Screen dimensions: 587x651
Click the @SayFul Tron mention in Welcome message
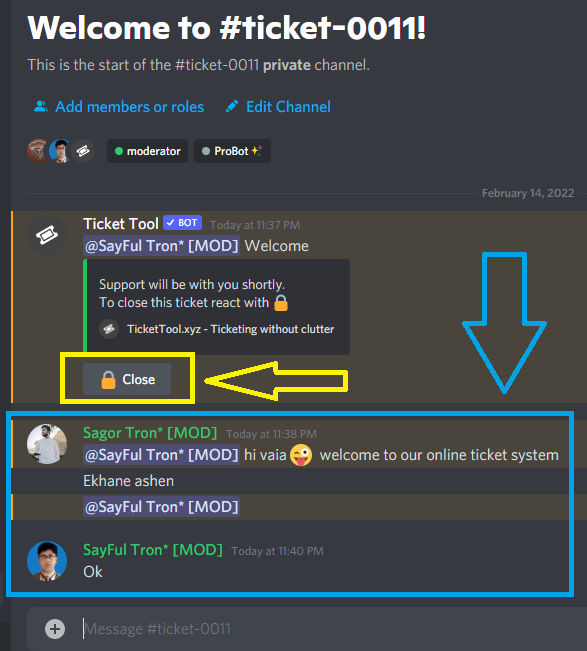[x=161, y=246]
